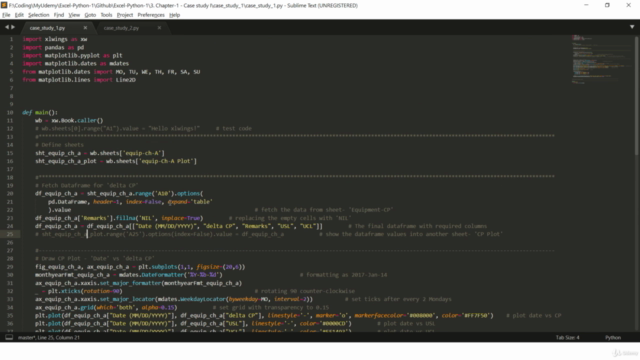The height and width of the screenshot is (360, 640).
Task: Click the master git branch status entry
Action: click(27, 338)
